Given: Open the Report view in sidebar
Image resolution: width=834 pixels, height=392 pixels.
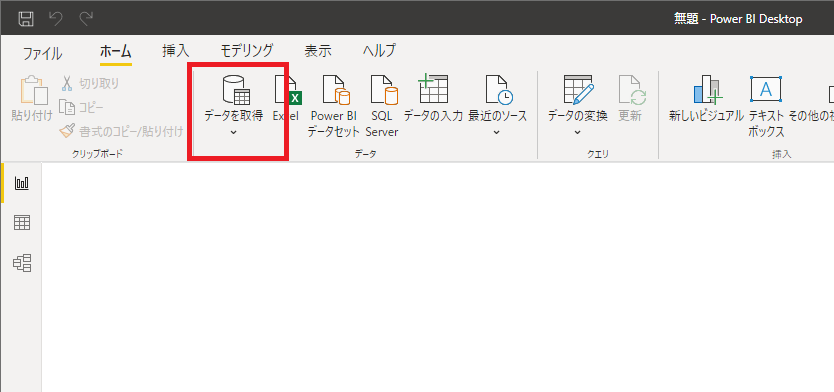Looking at the screenshot, I should click(22, 184).
